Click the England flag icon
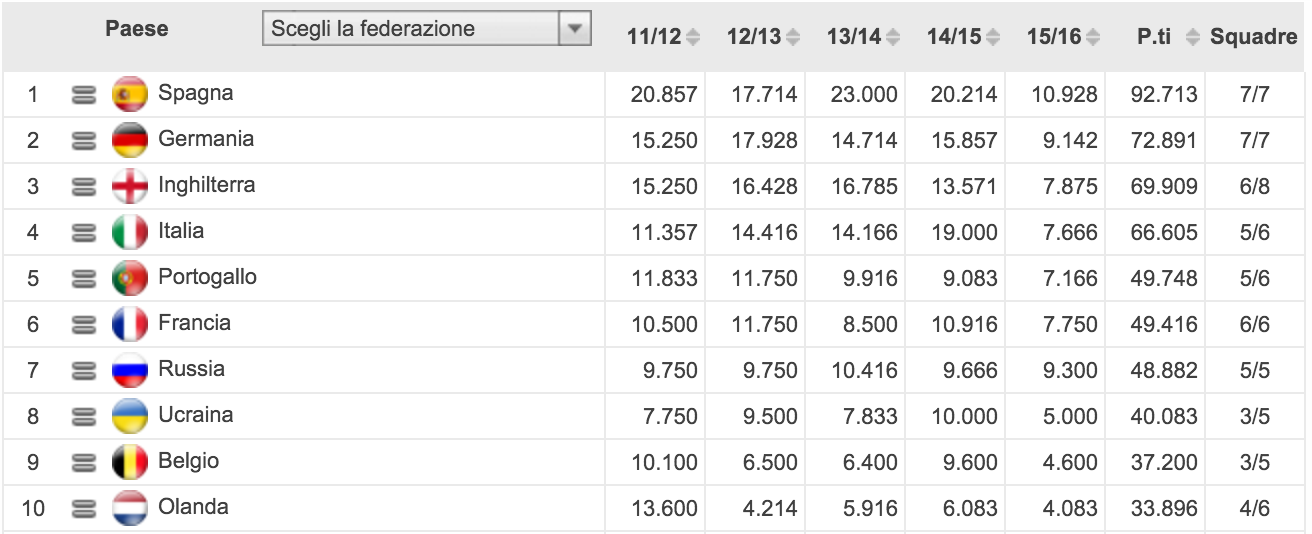1312x534 pixels. [130, 186]
